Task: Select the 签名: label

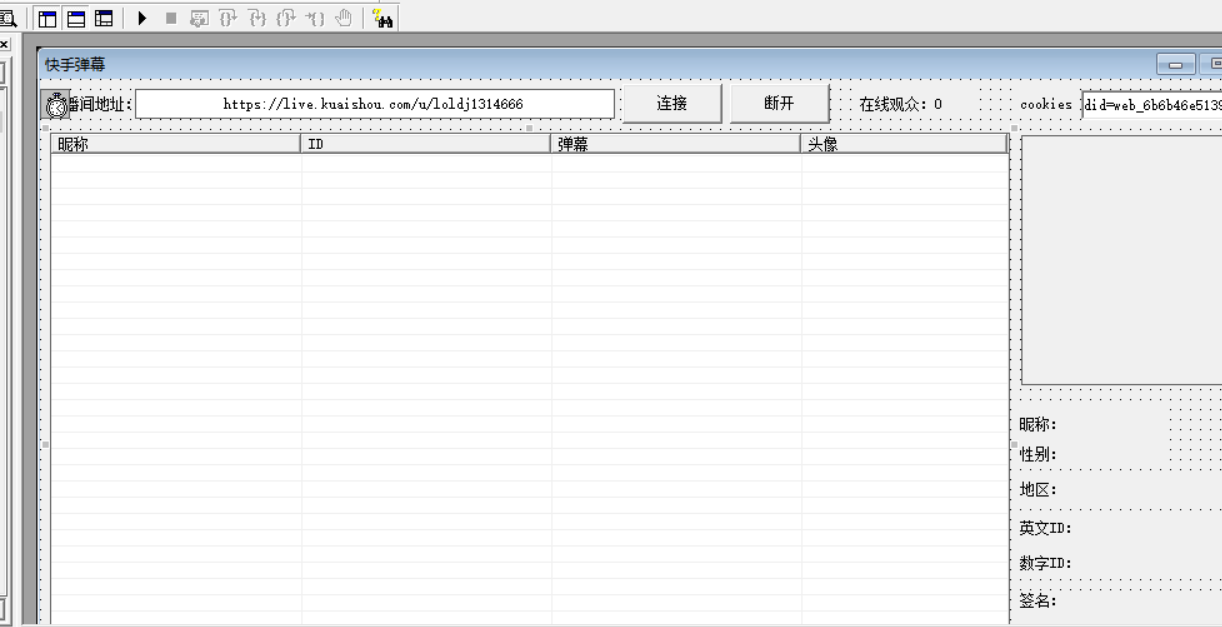Action: click(x=1038, y=601)
